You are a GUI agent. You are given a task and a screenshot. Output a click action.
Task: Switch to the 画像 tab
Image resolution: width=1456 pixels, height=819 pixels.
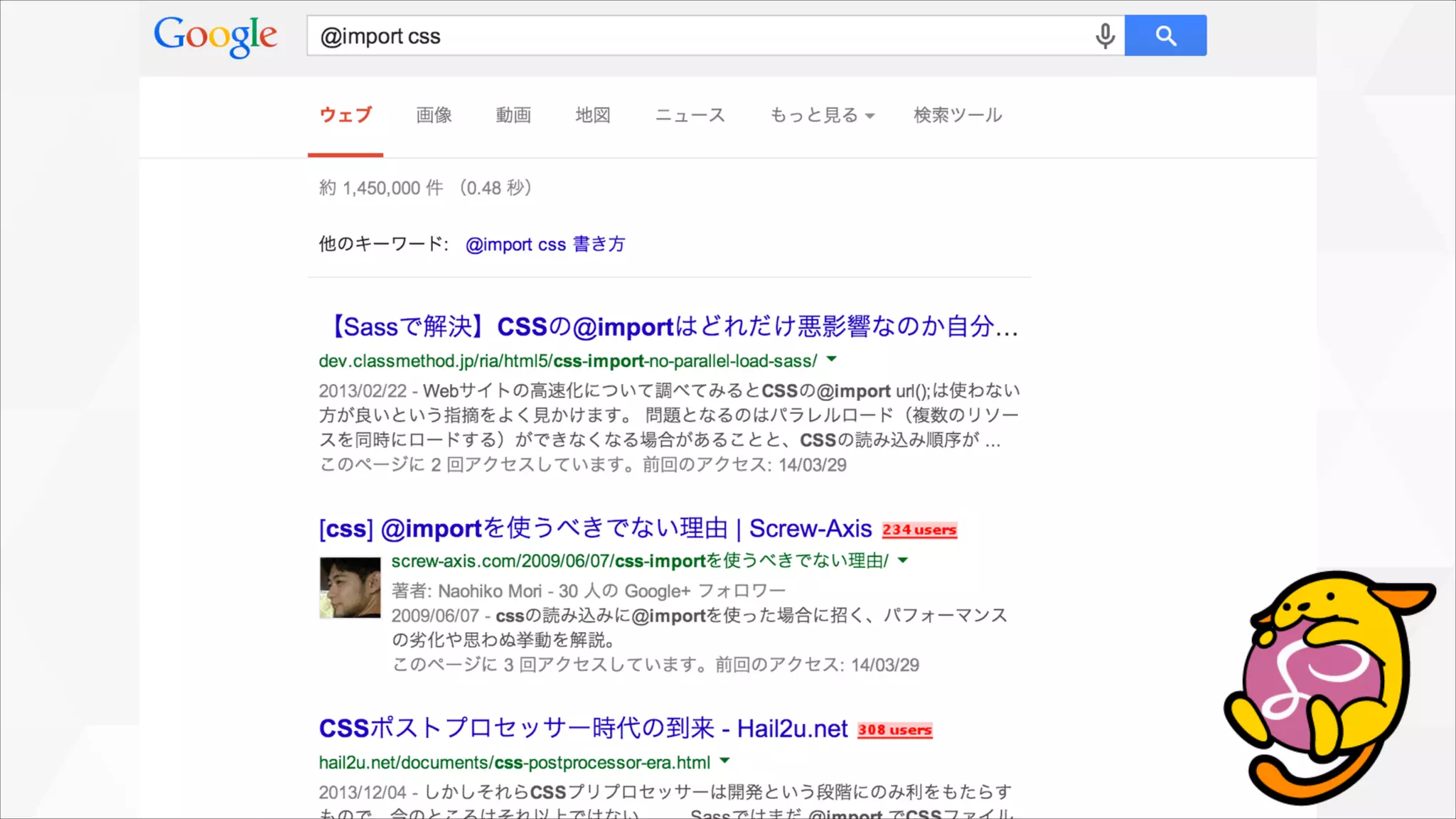(434, 115)
